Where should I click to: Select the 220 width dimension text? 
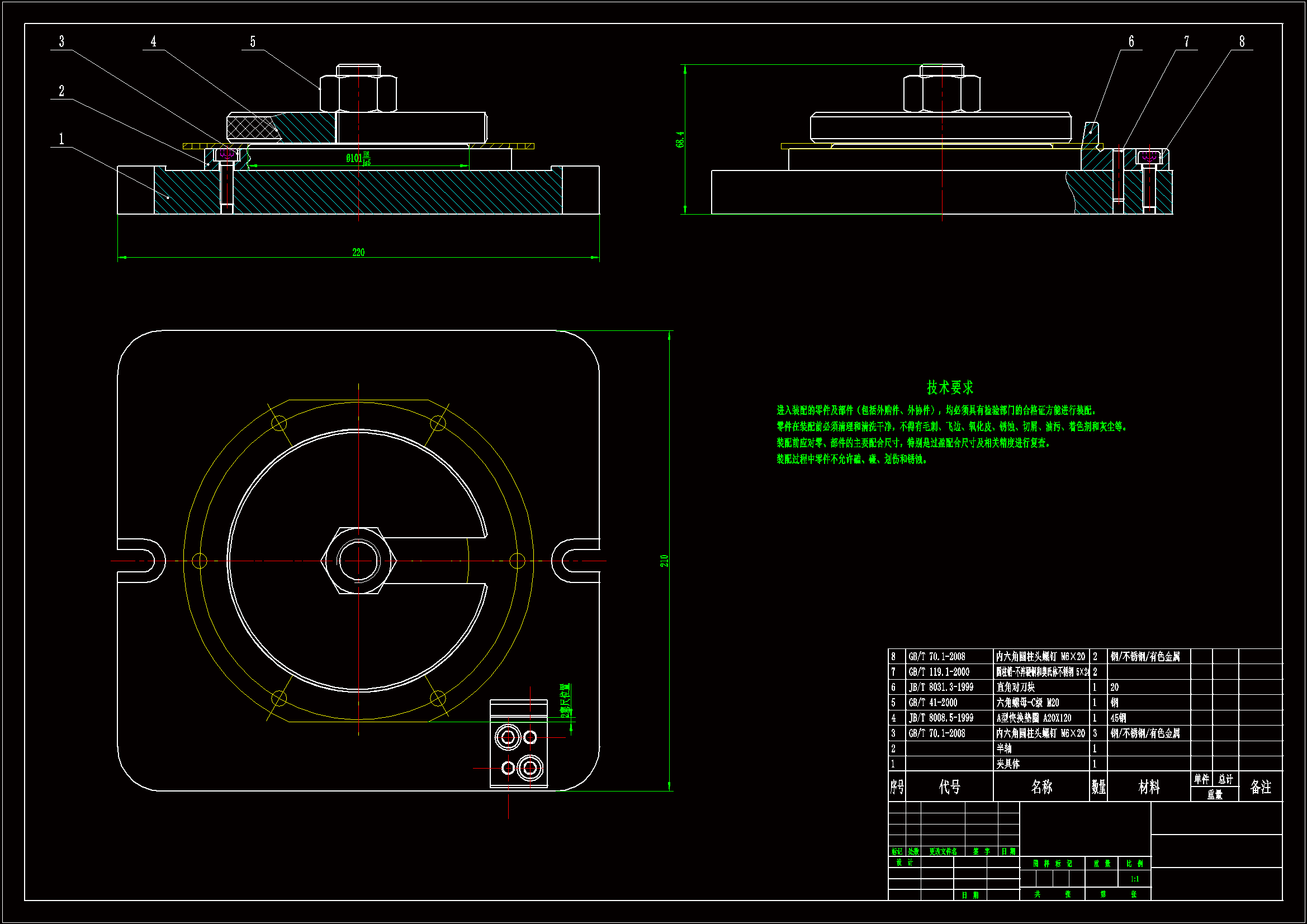pos(358,252)
